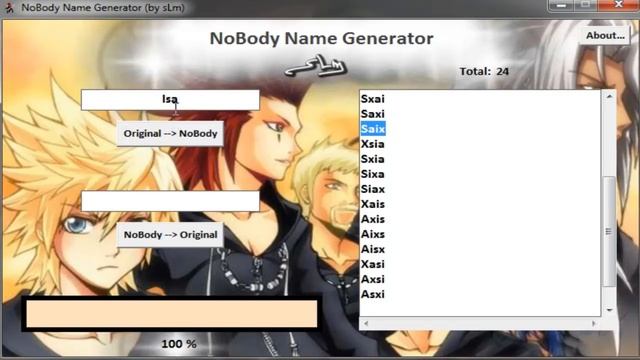The image size is (640, 360).
Task: Select Saxi in the results list
Action: [373, 114]
